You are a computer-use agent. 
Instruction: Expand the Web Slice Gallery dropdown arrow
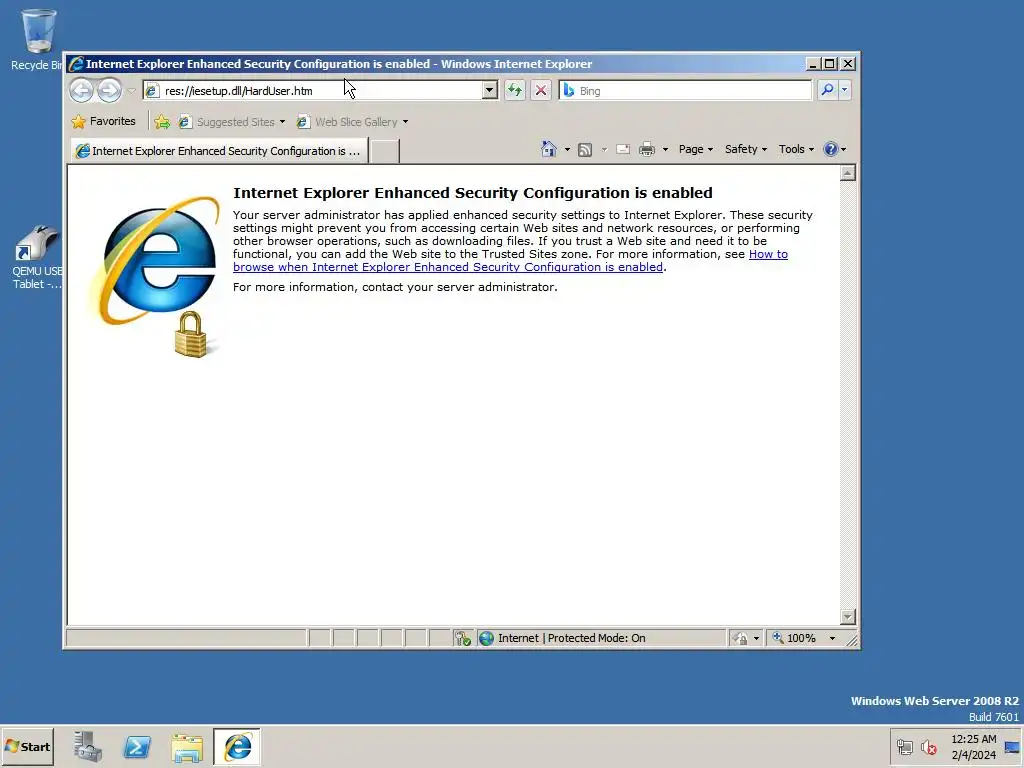click(406, 122)
